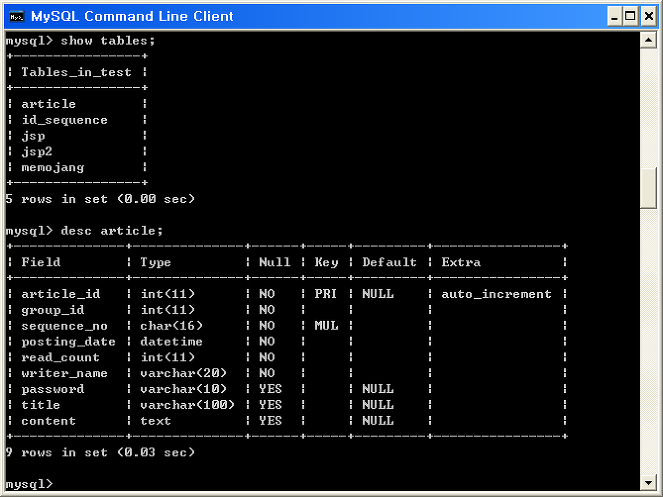Click the 'posting_date' field name

click(68, 342)
